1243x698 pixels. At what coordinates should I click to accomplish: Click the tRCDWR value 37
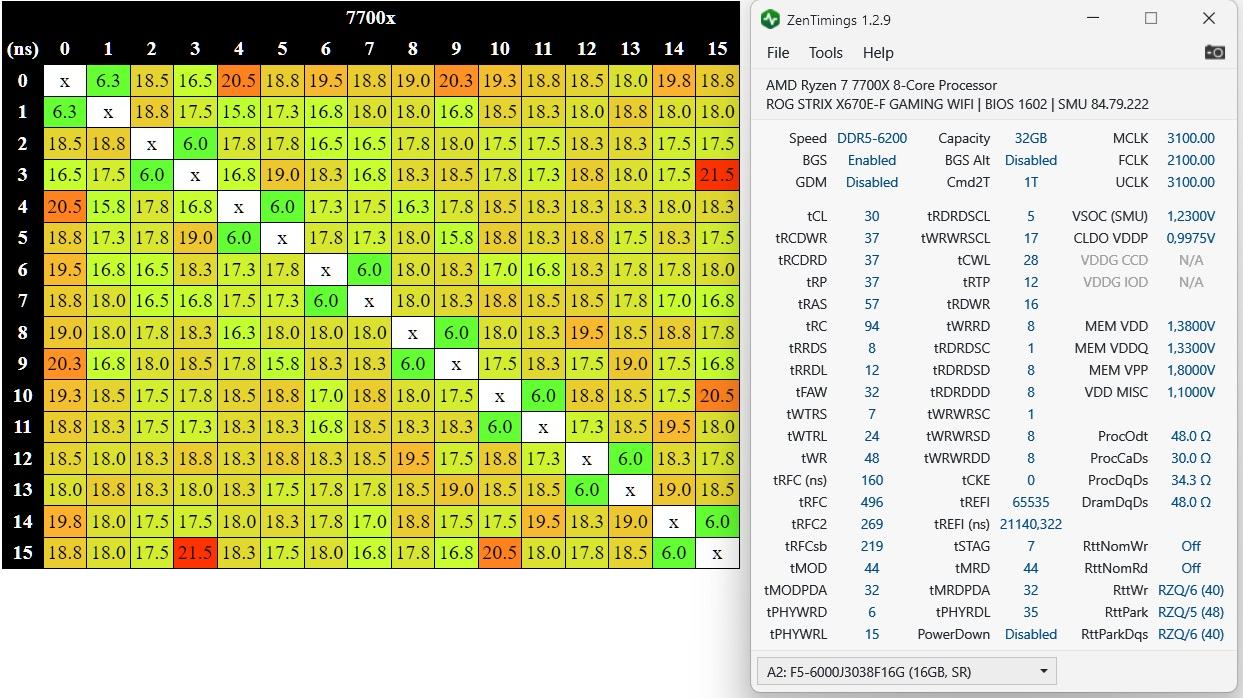click(x=872, y=238)
